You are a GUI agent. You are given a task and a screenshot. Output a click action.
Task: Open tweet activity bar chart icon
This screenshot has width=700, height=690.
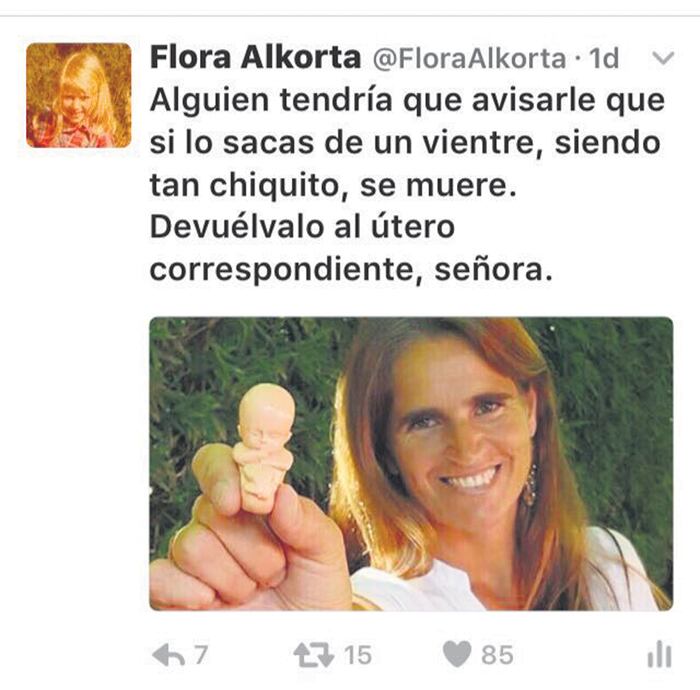pyautogui.click(x=659, y=655)
